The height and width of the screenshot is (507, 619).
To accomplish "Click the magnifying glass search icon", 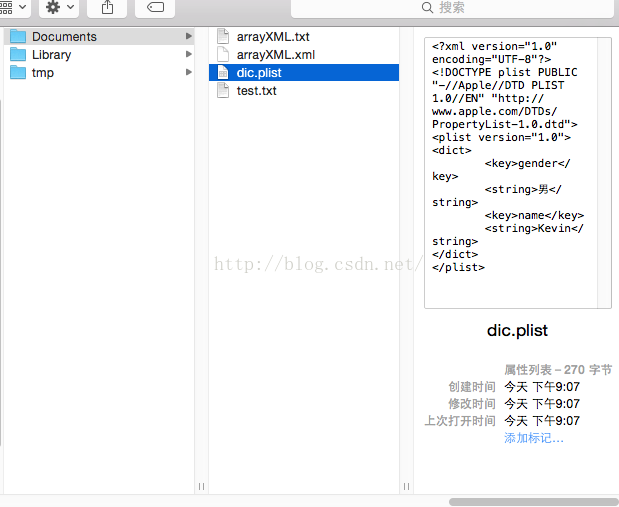I will 427,7.
